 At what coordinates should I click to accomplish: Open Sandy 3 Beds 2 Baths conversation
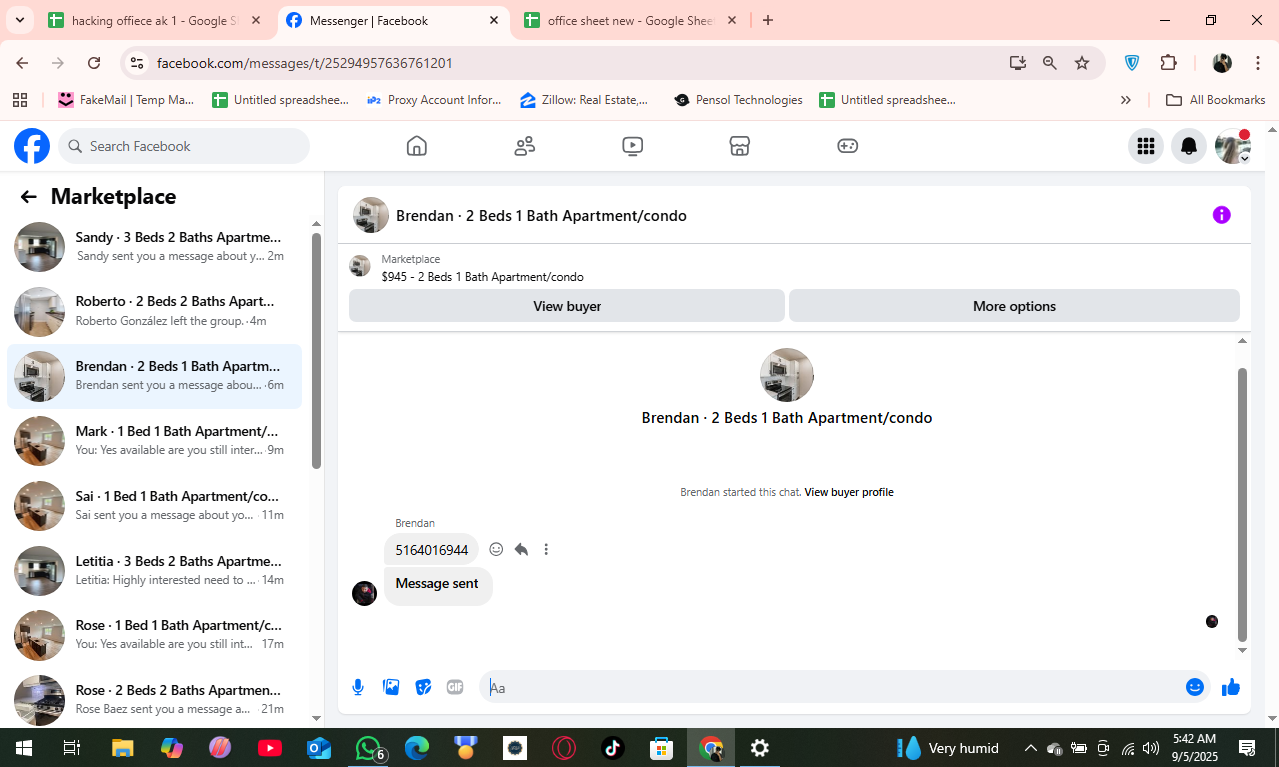pyautogui.click(x=155, y=247)
